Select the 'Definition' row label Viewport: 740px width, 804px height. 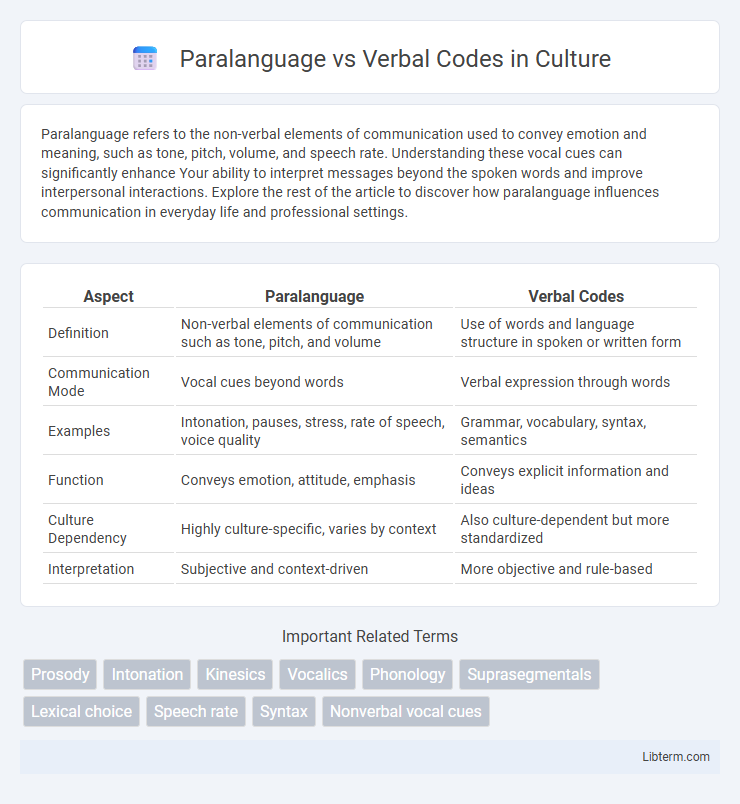[78, 333]
